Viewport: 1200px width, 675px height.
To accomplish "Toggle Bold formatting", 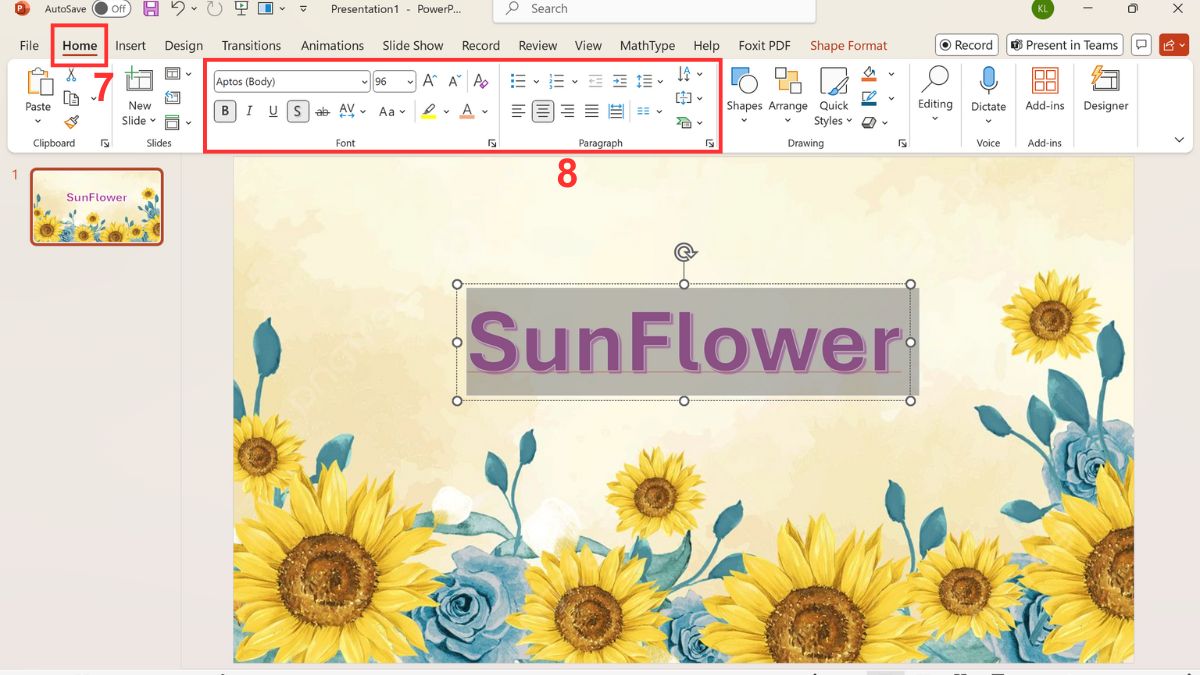I will pos(225,111).
